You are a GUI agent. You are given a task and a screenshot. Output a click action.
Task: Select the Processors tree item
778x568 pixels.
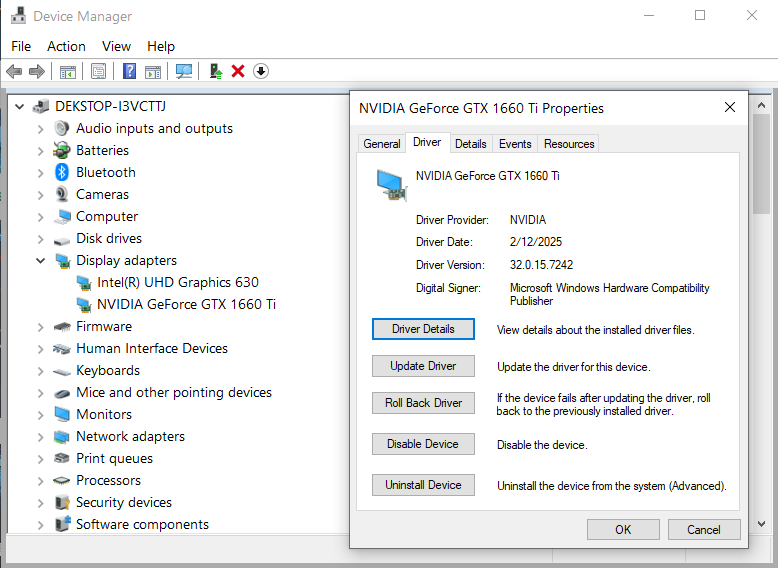coord(108,480)
